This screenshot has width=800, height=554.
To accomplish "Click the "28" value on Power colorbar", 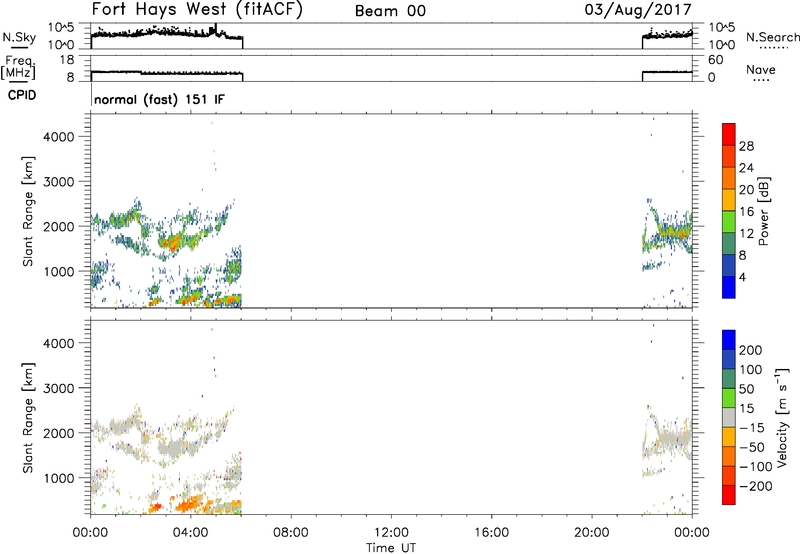I will pos(746,146).
